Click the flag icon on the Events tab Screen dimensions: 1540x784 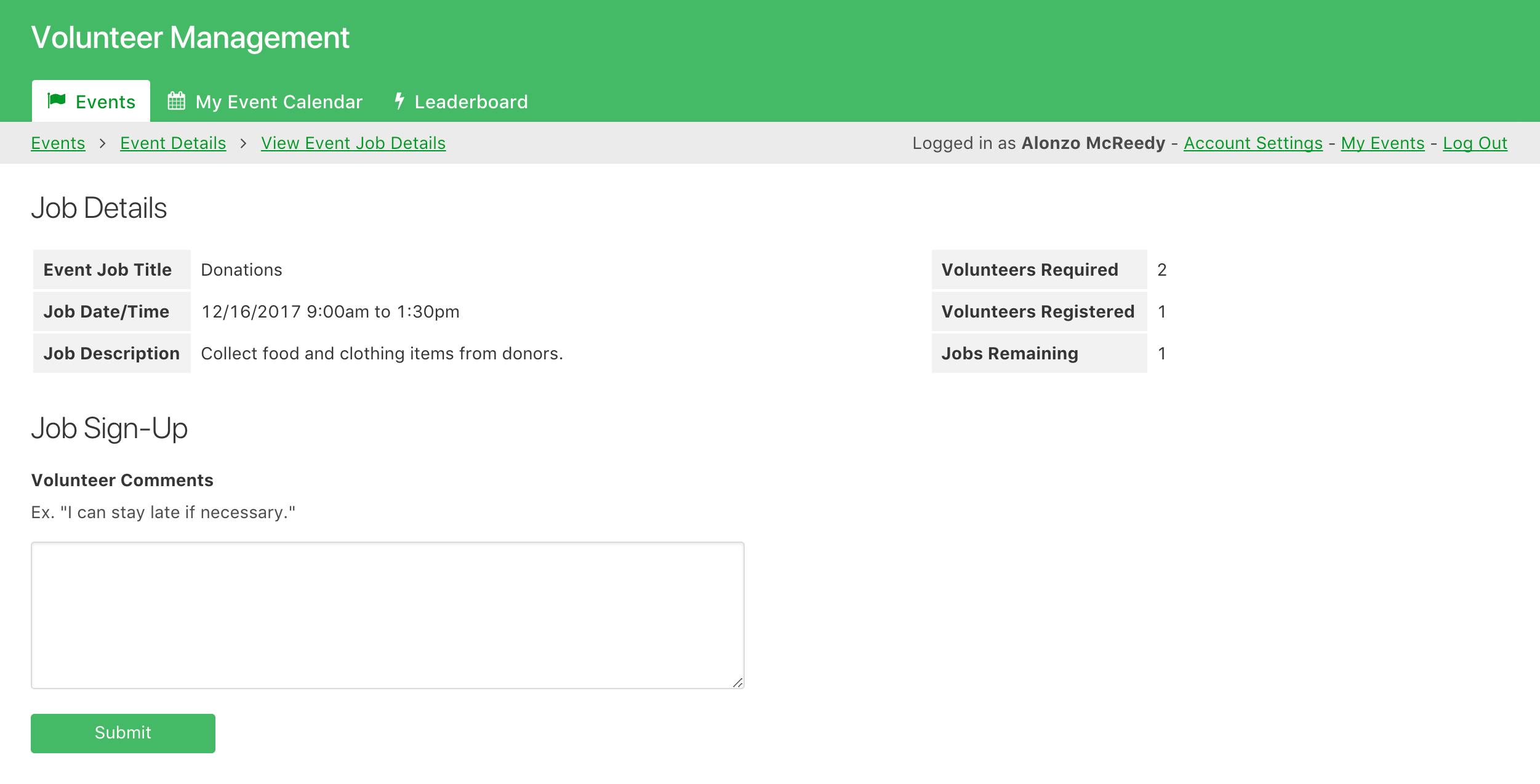tap(57, 100)
